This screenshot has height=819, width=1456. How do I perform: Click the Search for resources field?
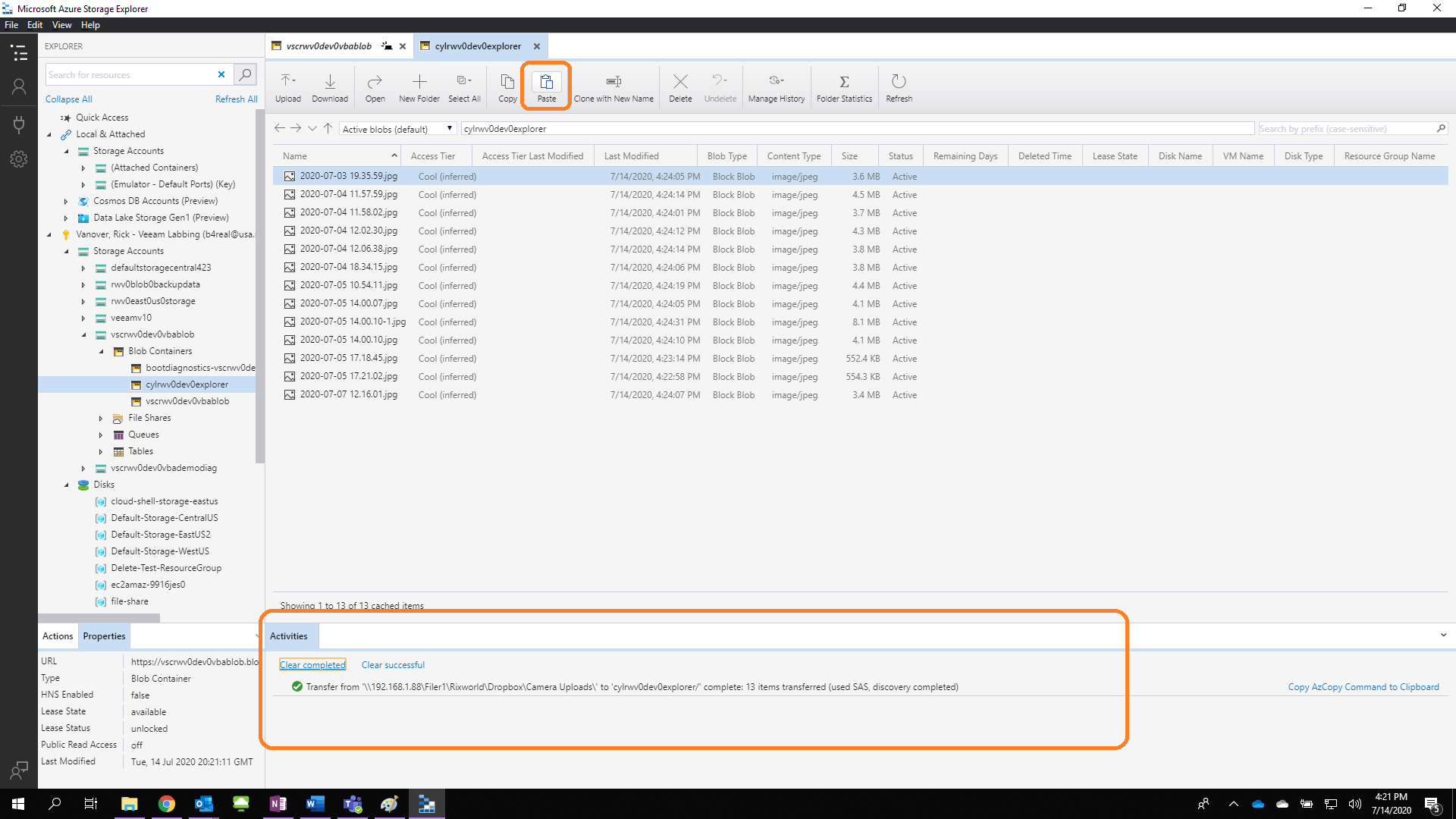(130, 74)
